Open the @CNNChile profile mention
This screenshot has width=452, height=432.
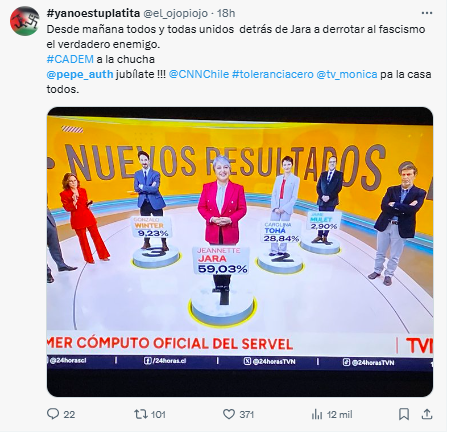(199, 74)
